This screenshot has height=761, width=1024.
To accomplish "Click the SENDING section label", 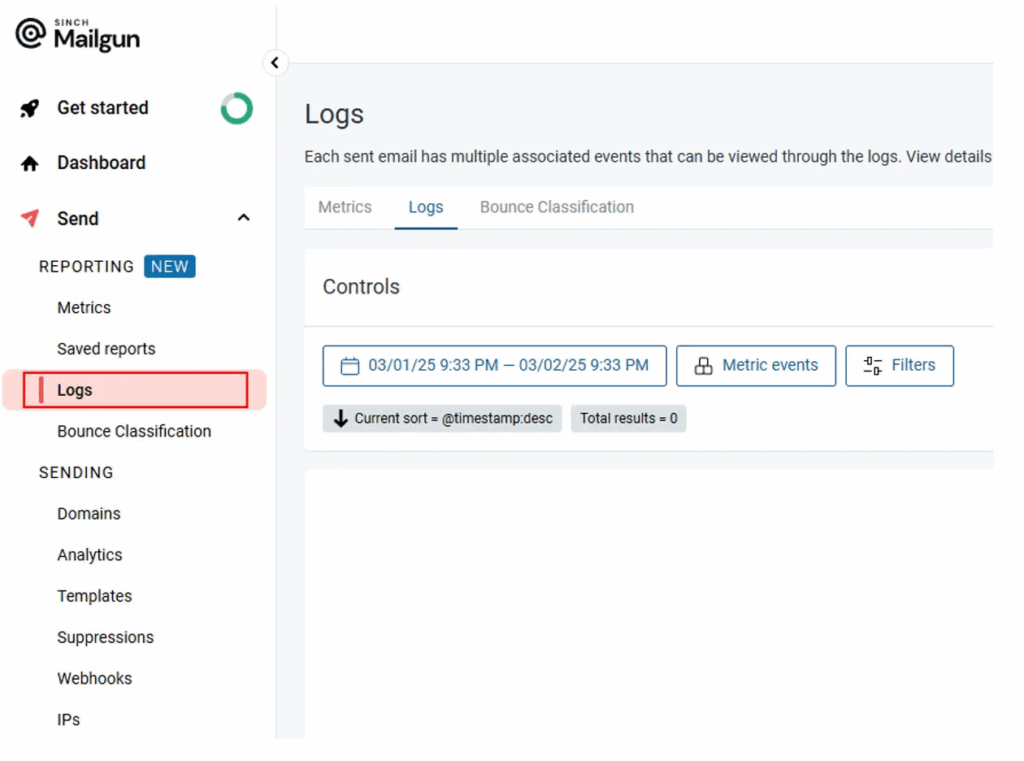I will [x=76, y=472].
